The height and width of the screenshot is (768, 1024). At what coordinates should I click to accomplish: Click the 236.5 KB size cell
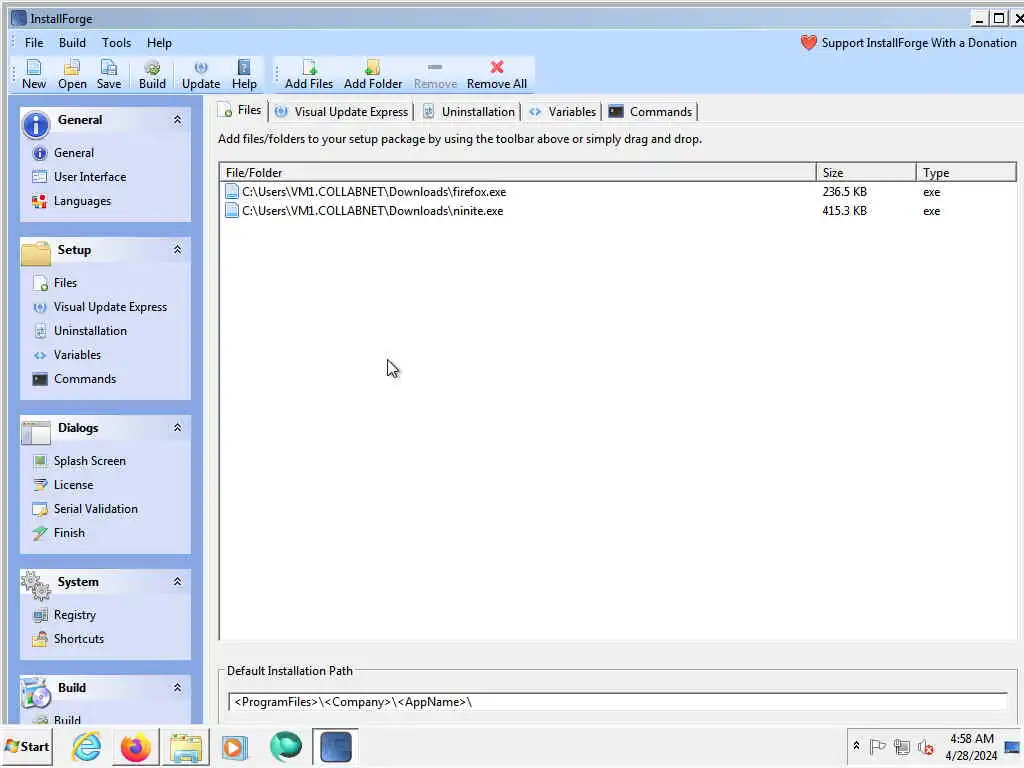[844, 192]
